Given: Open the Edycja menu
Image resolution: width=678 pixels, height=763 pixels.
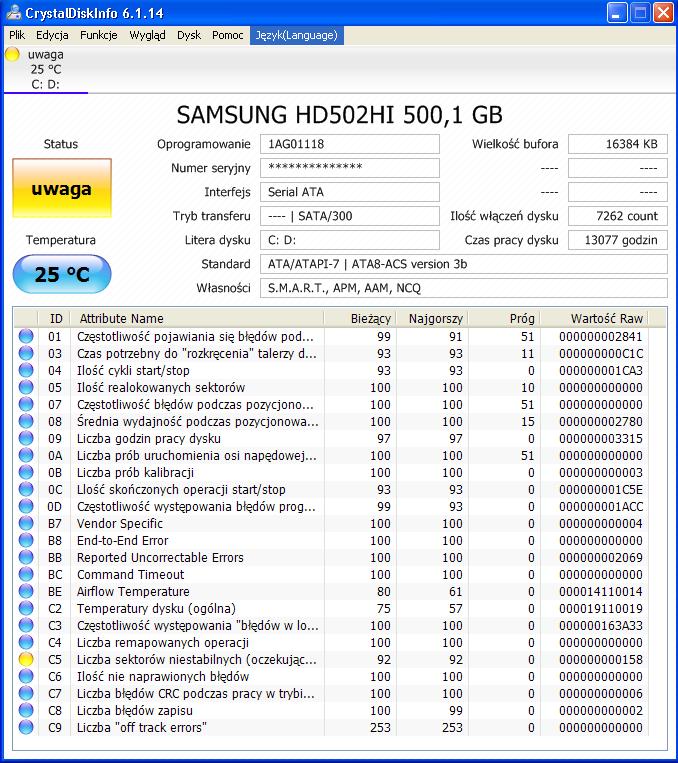Looking at the screenshot, I should (x=52, y=35).
